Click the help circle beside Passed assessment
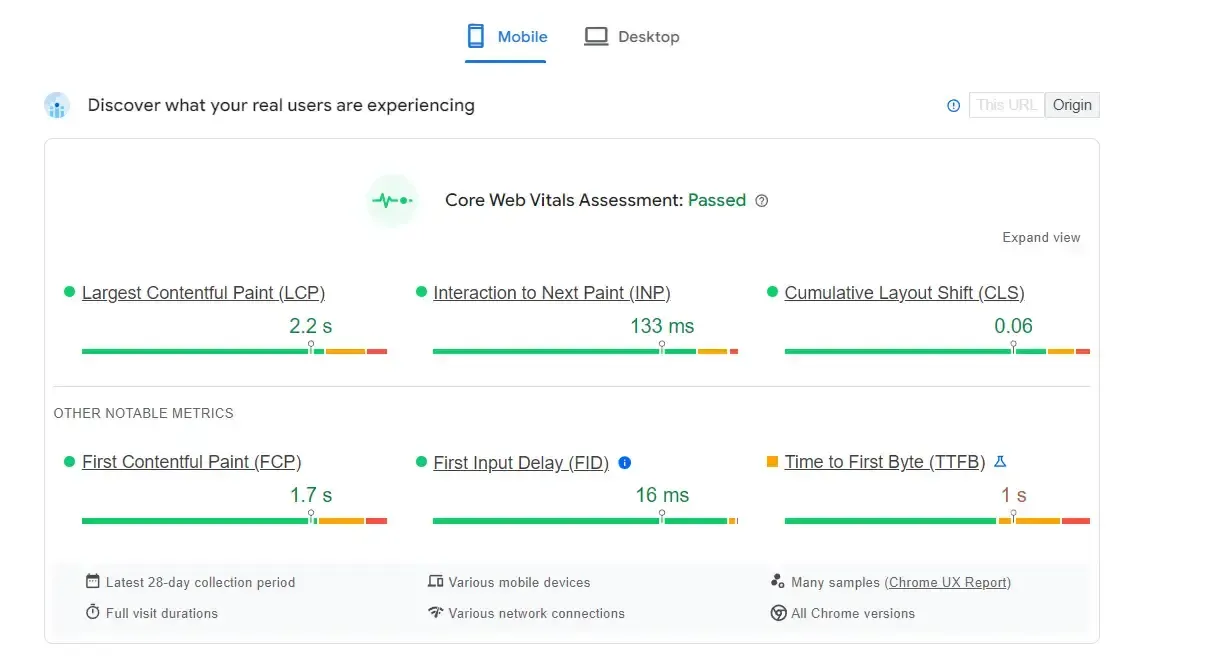The width and height of the screenshot is (1209, 662). (761, 200)
